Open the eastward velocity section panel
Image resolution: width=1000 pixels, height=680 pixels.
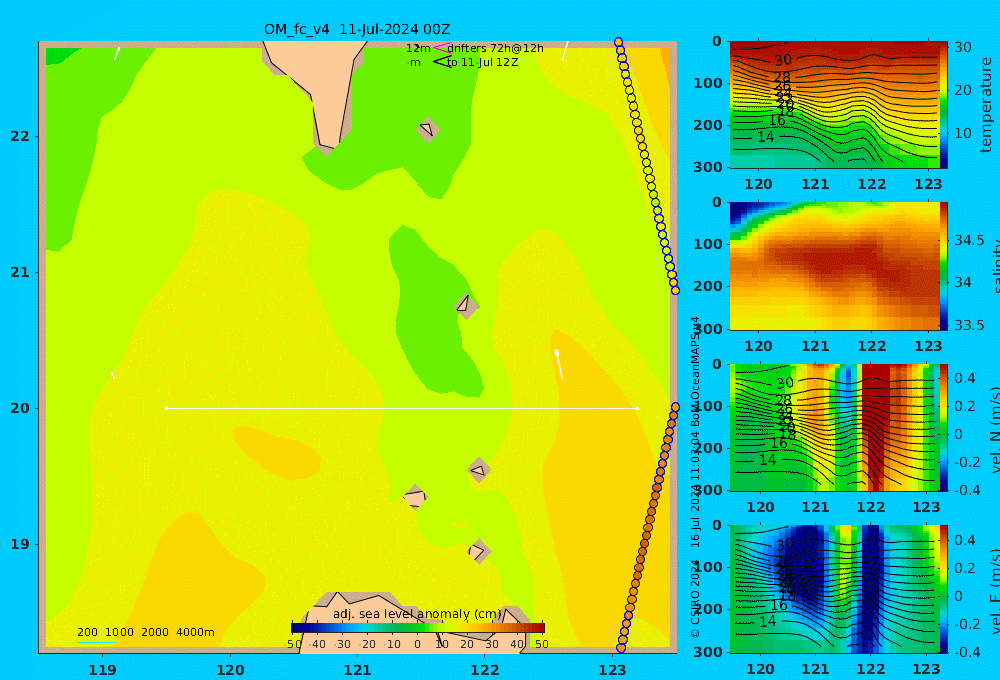pos(834,589)
